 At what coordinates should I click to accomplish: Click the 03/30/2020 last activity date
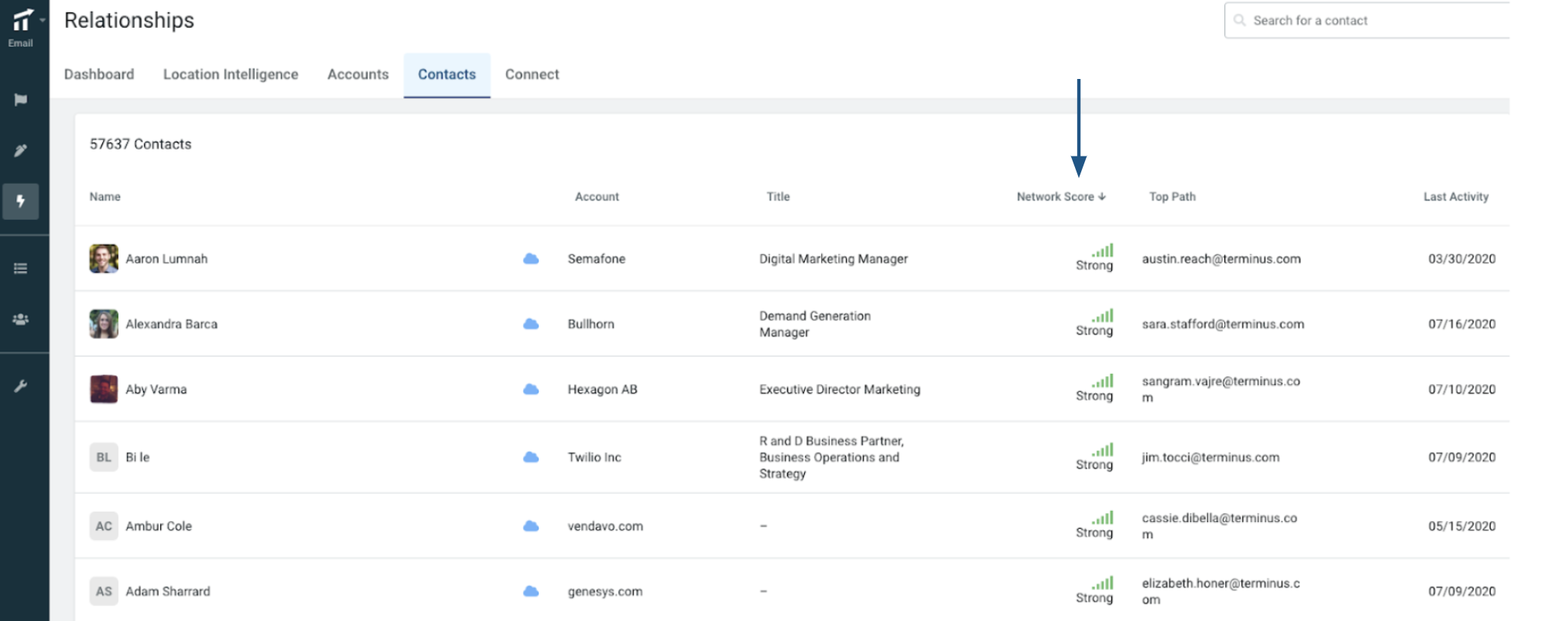1461,259
